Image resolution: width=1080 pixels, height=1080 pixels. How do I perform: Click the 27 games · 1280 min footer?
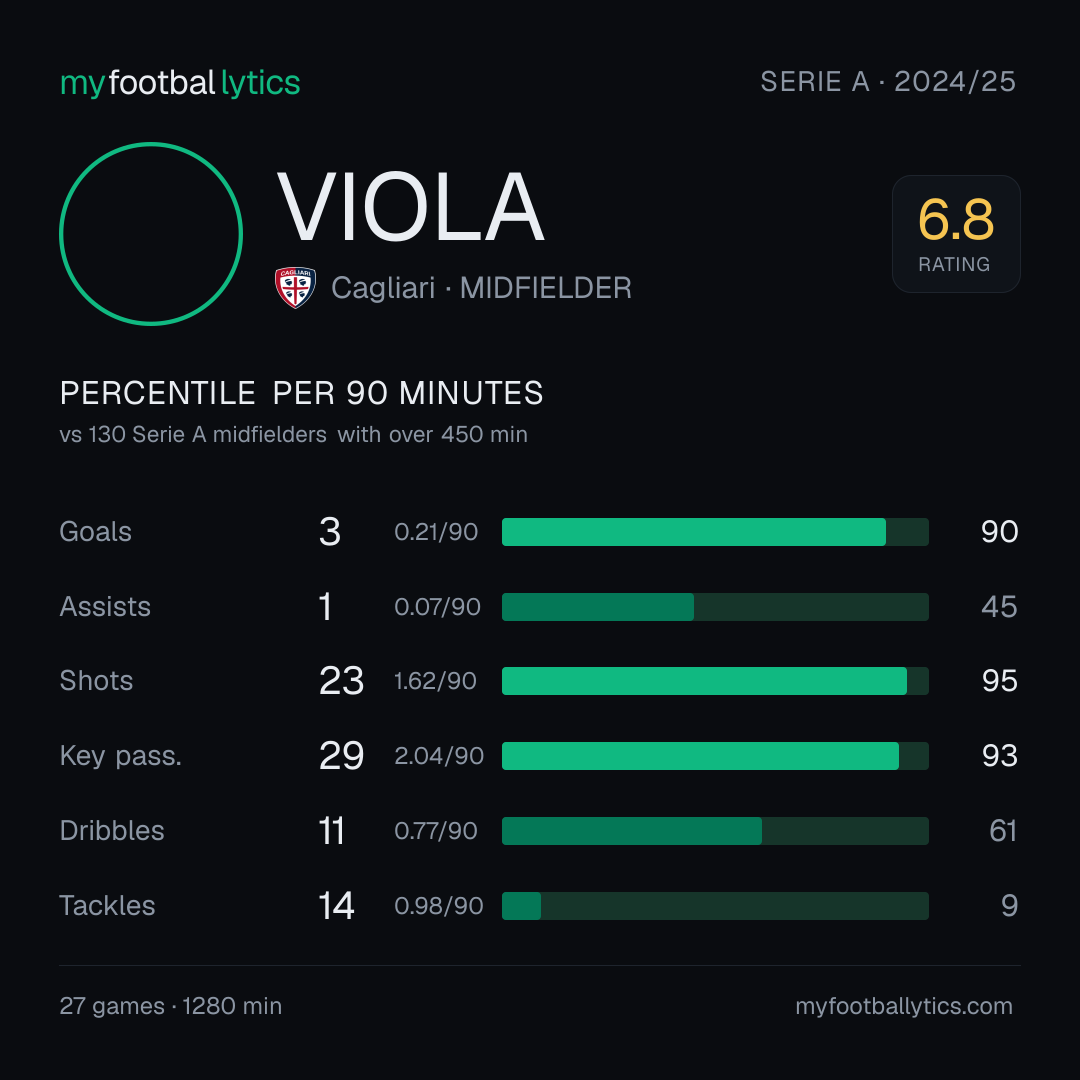[171, 1006]
